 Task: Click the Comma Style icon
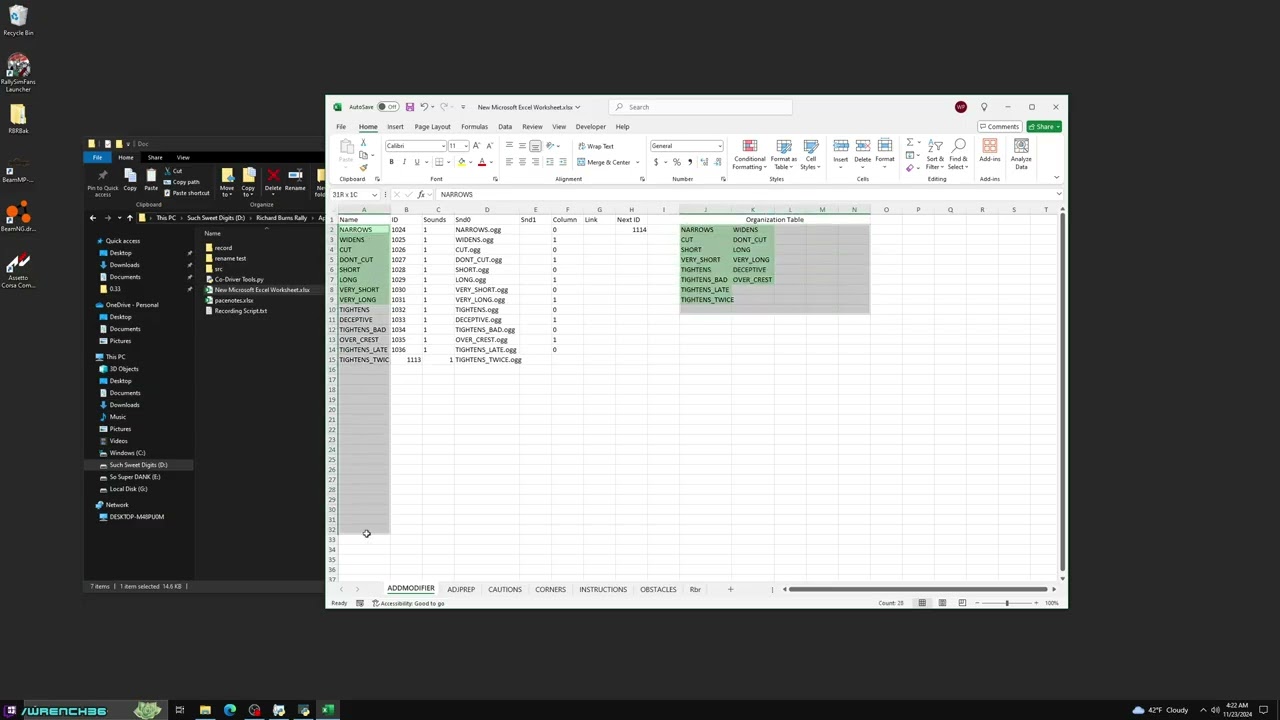click(x=689, y=162)
